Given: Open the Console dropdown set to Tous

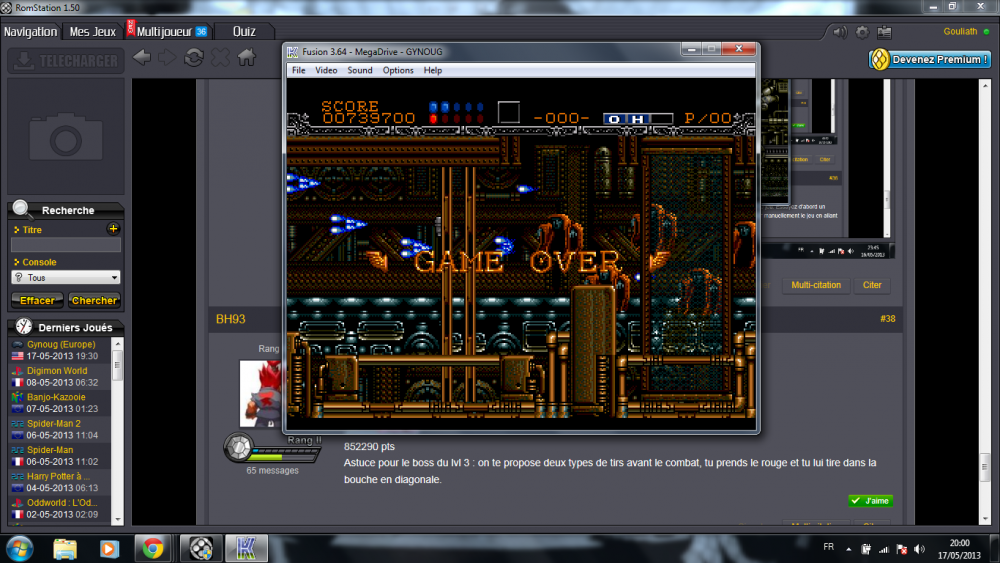Looking at the screenshot, I should point(66,277).
